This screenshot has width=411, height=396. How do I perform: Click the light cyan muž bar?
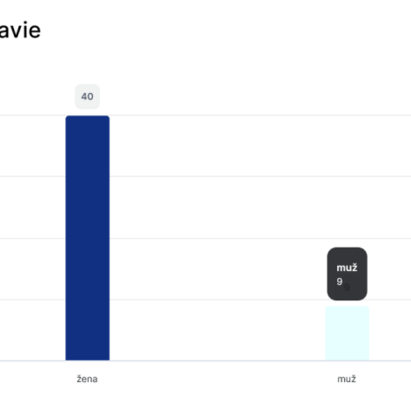click(347, 333)
